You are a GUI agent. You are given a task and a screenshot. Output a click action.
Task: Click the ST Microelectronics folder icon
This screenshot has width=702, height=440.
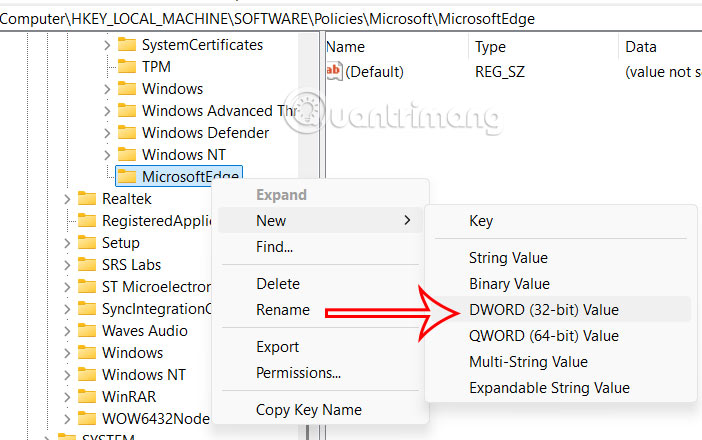pos(87,286)
